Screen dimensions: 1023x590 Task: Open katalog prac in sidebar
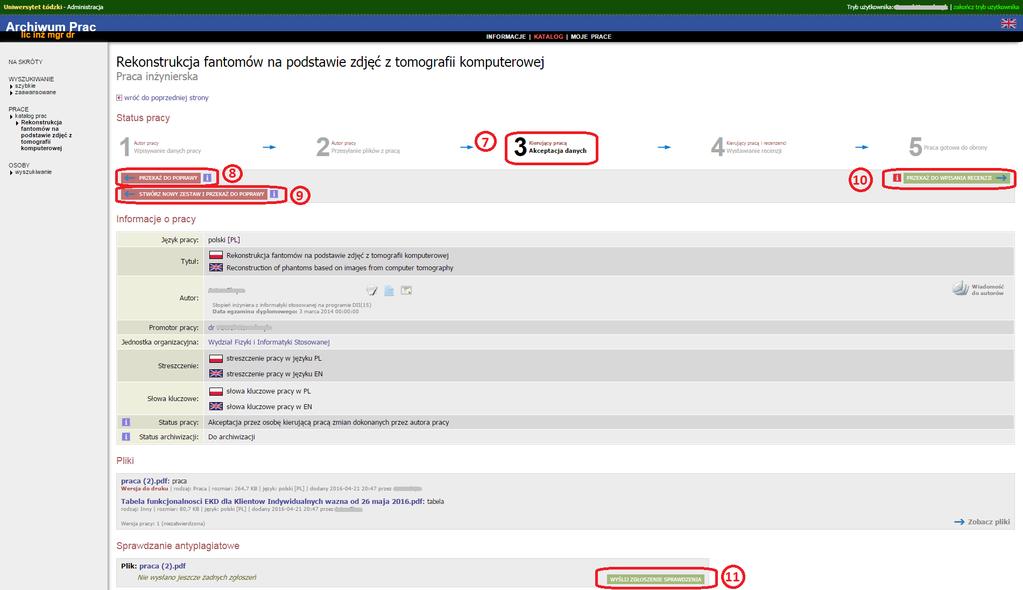tap(31, 116)
